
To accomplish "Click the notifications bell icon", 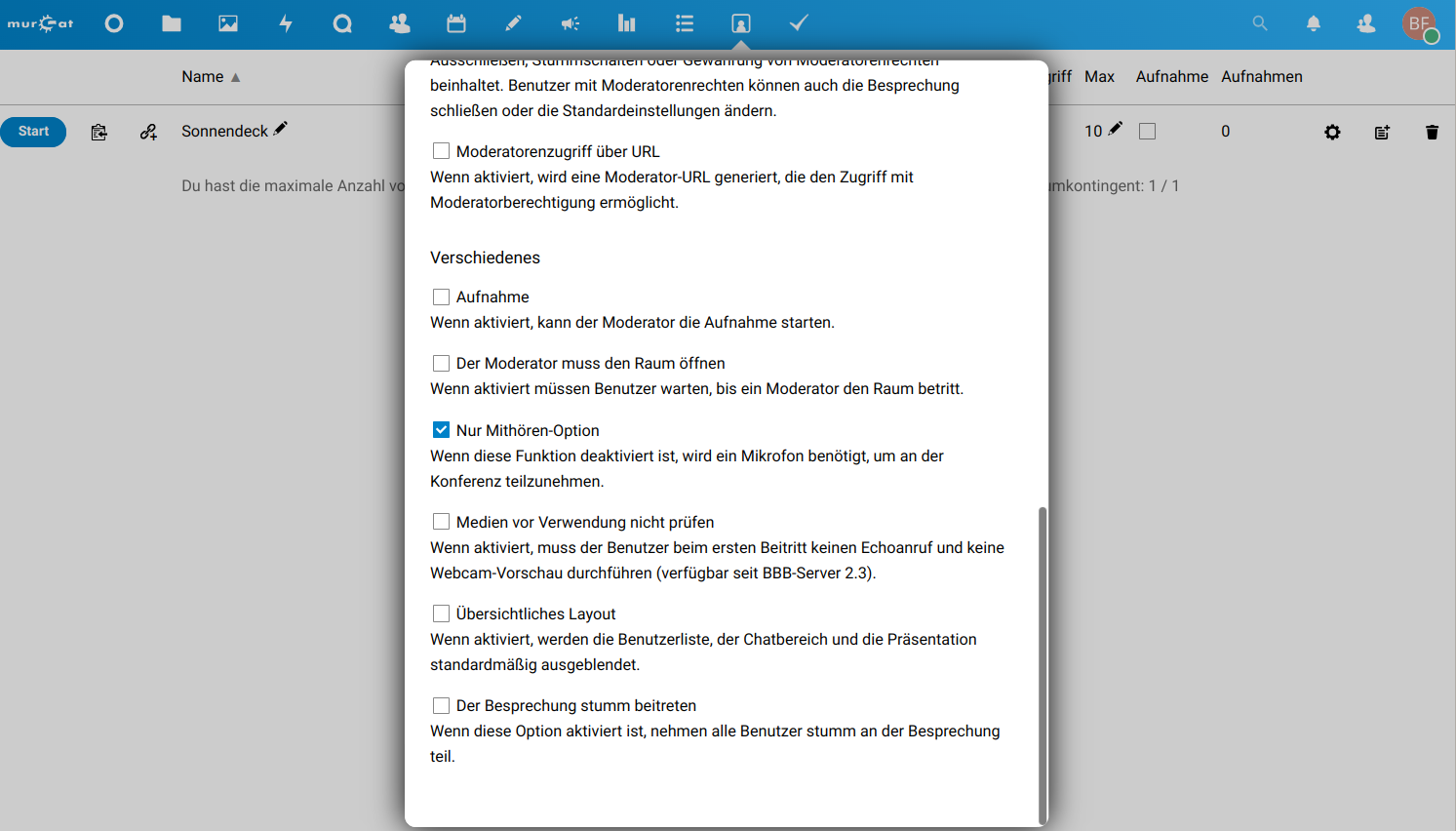I will pyautogui.click(x=1314, y=23).
